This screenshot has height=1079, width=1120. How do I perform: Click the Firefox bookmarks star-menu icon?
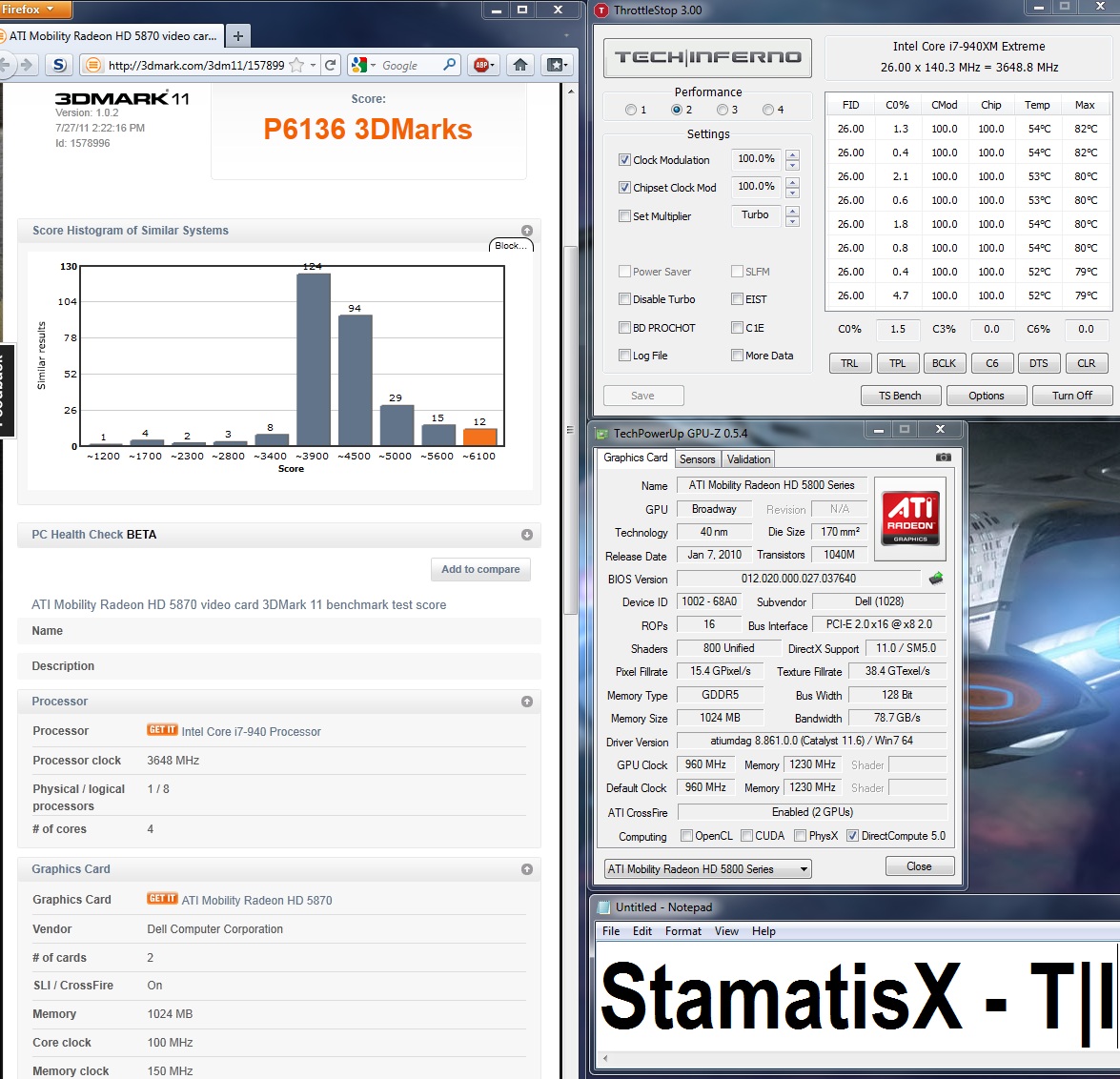coord(557,65)
